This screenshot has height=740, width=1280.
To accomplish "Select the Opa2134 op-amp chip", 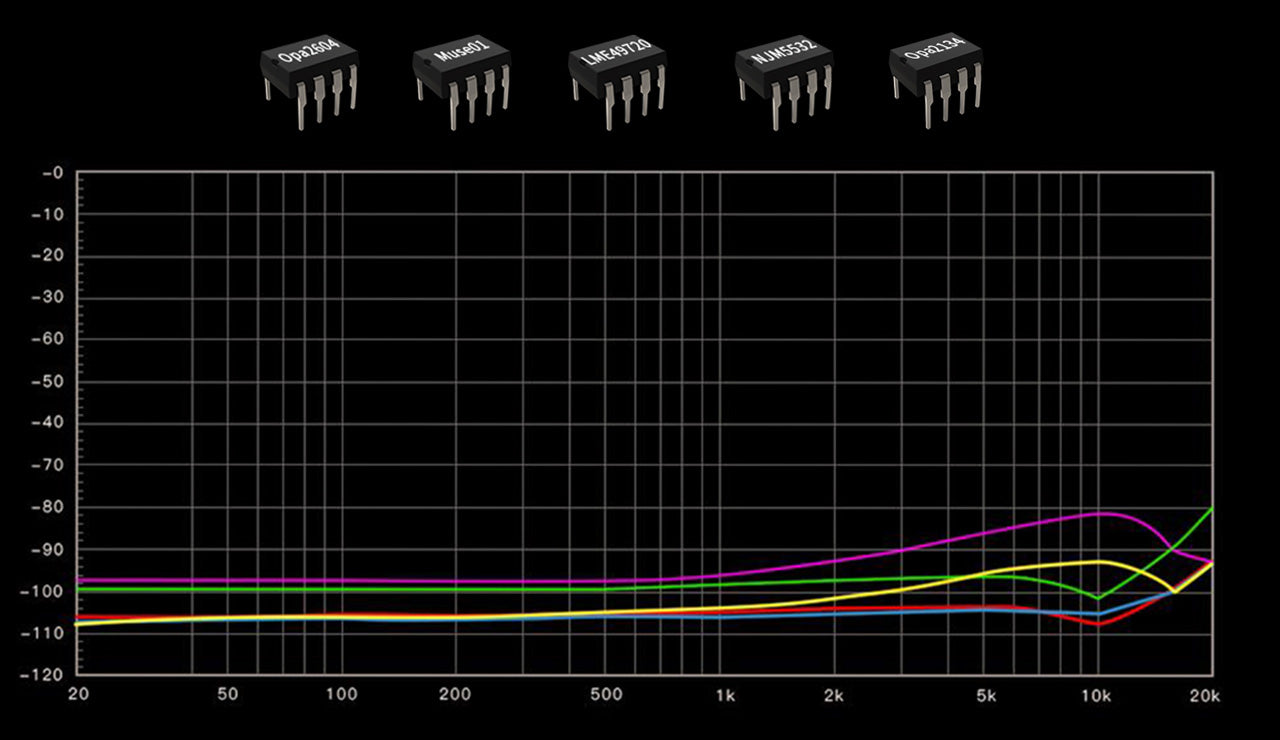I will tap(936, 83).
